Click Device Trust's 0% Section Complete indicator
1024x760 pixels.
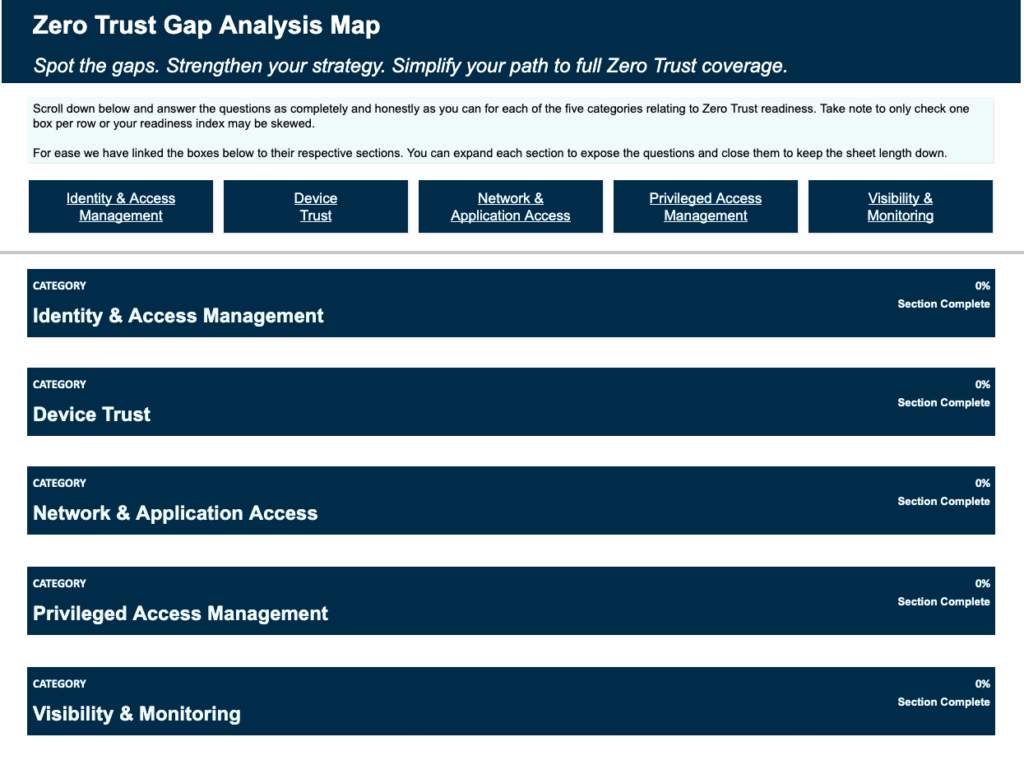[x=943, y=394]
